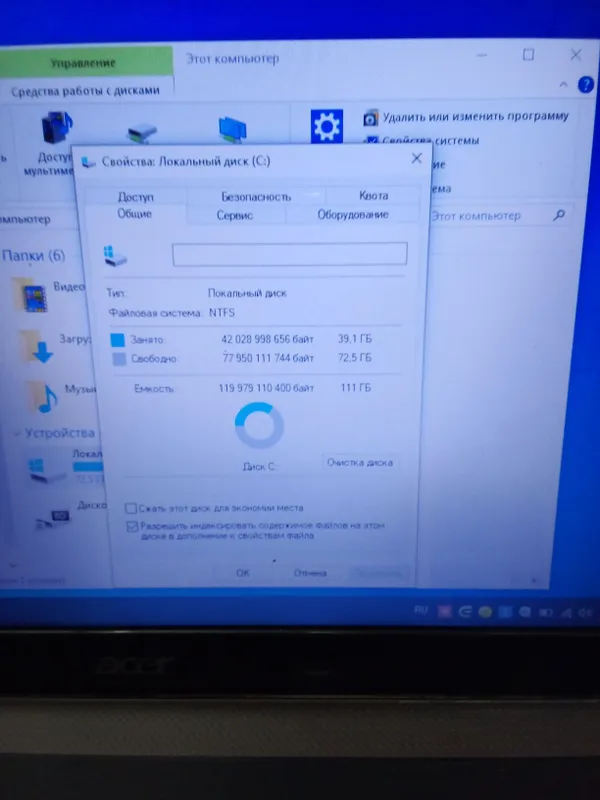Click the help question mark in Explorer
Image resolution: width=600 pixels, height=800 pixels.
[585, 85]
